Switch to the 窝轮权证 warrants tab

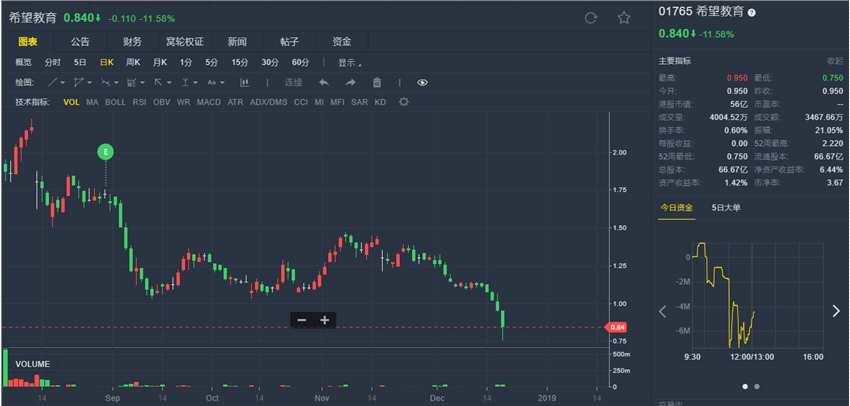coord(185,42)
